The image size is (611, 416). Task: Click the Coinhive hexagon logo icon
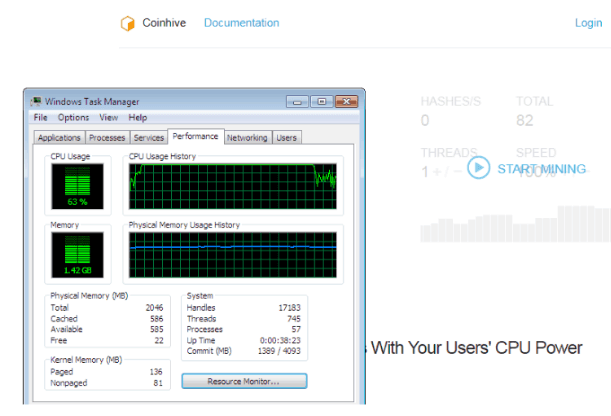(127, 23)
